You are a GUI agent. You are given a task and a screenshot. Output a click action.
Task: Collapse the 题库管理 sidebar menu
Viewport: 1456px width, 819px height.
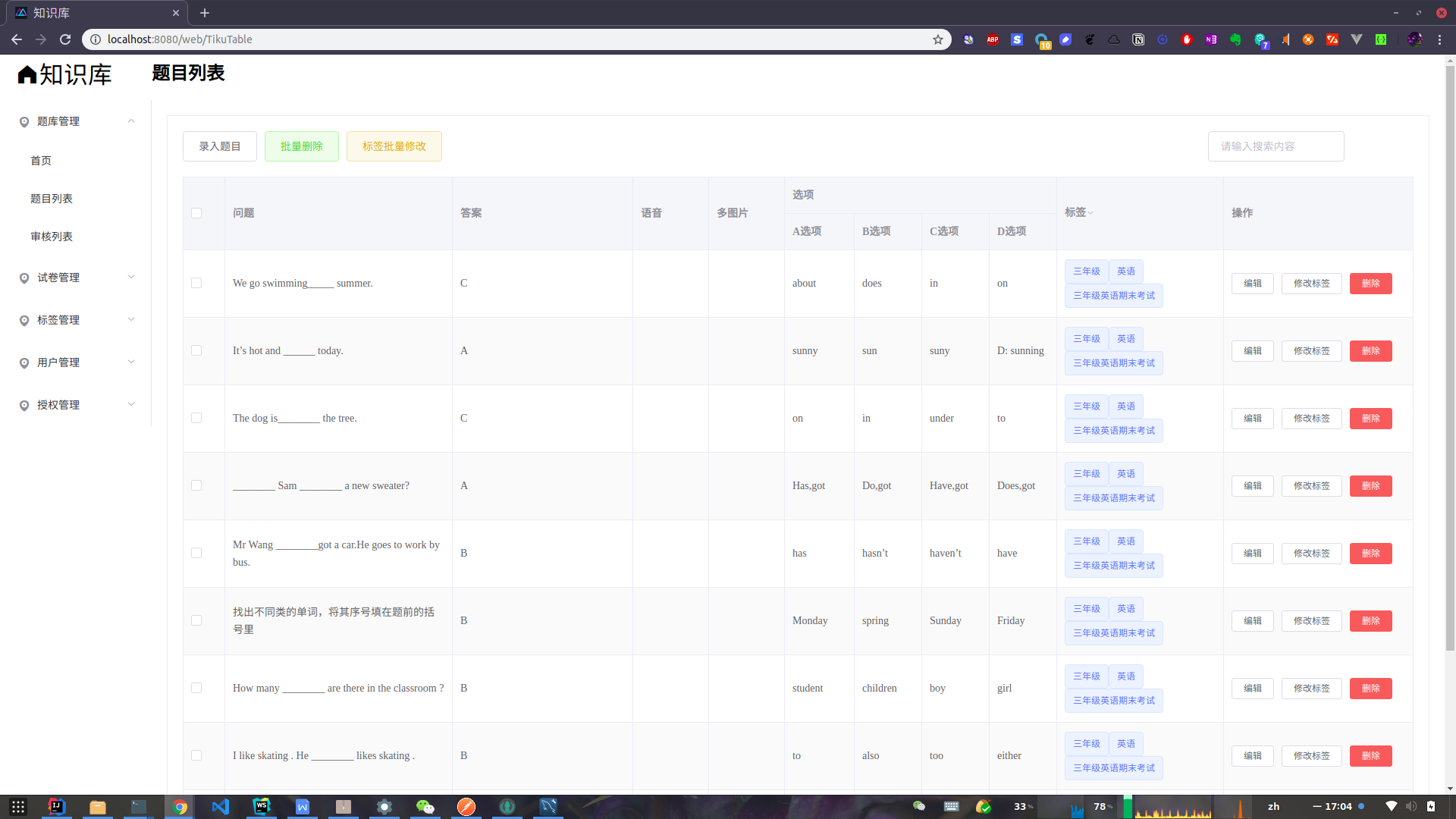131,121
